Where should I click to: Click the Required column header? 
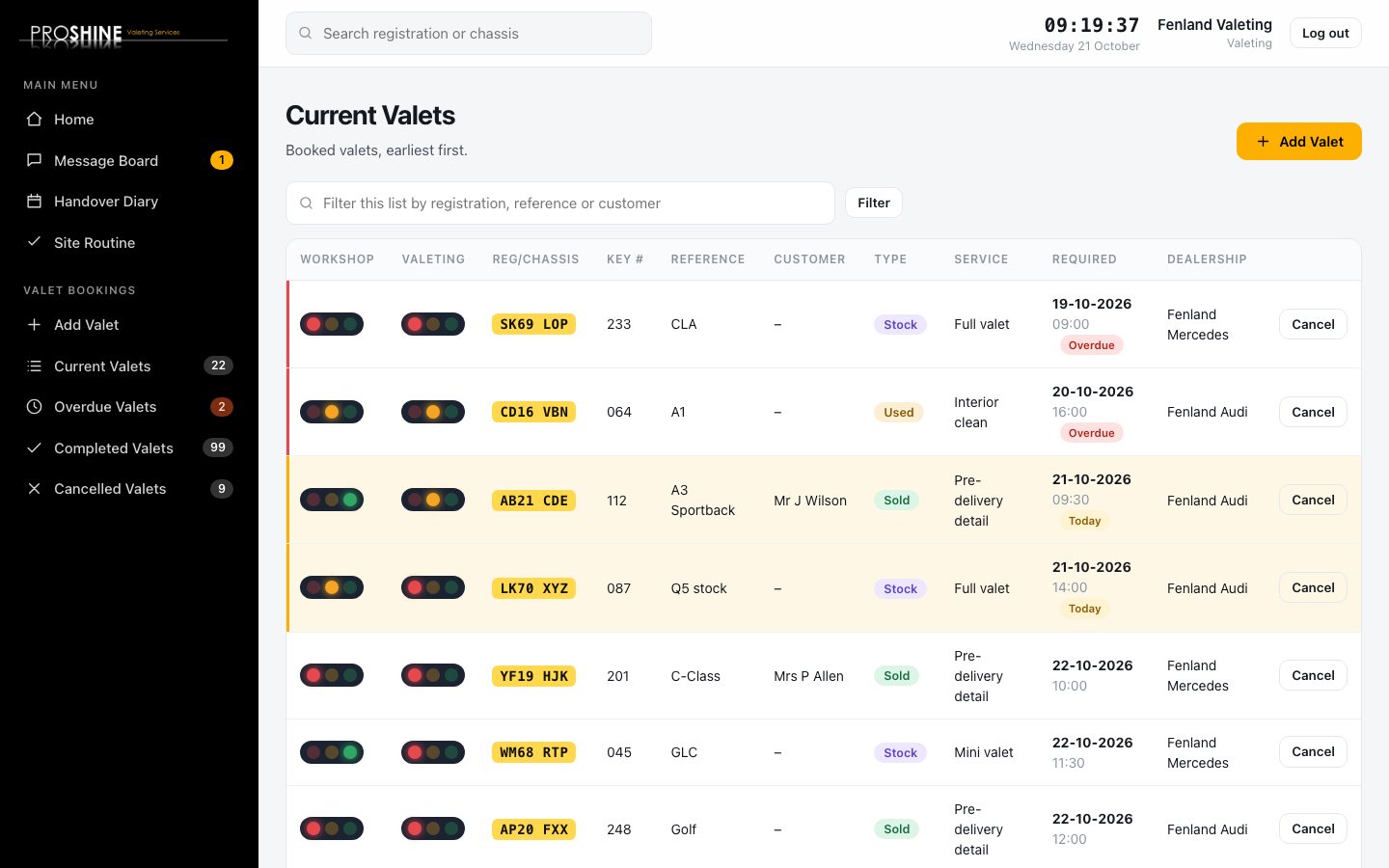coord(1084,259)
